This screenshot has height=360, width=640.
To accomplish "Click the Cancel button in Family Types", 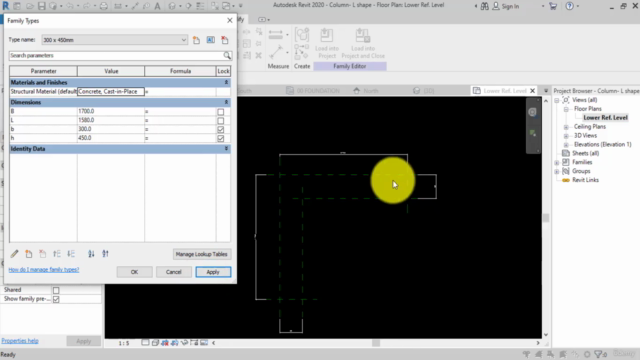I will click(173, 272).
